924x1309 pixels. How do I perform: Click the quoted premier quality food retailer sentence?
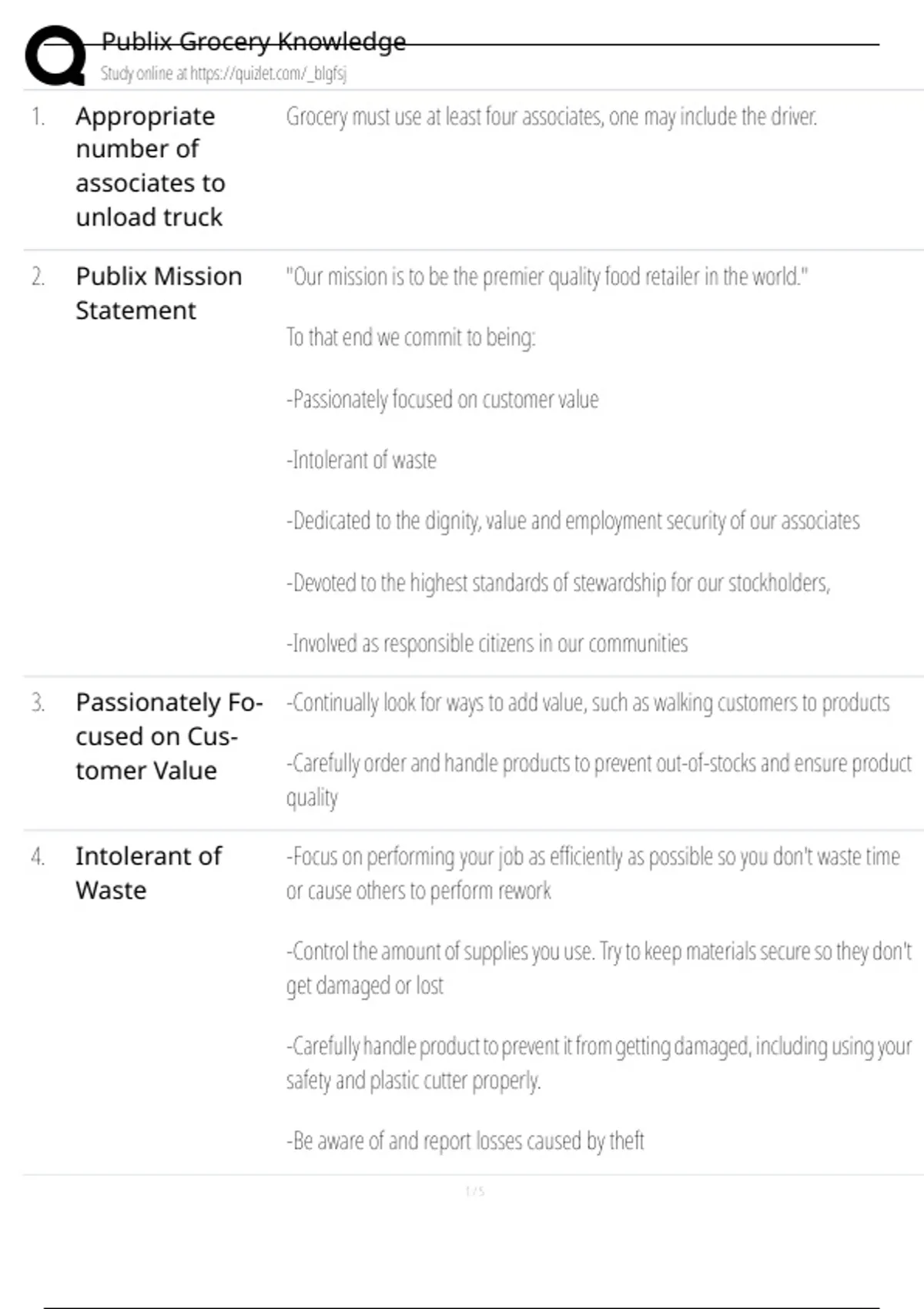(547, 276)
